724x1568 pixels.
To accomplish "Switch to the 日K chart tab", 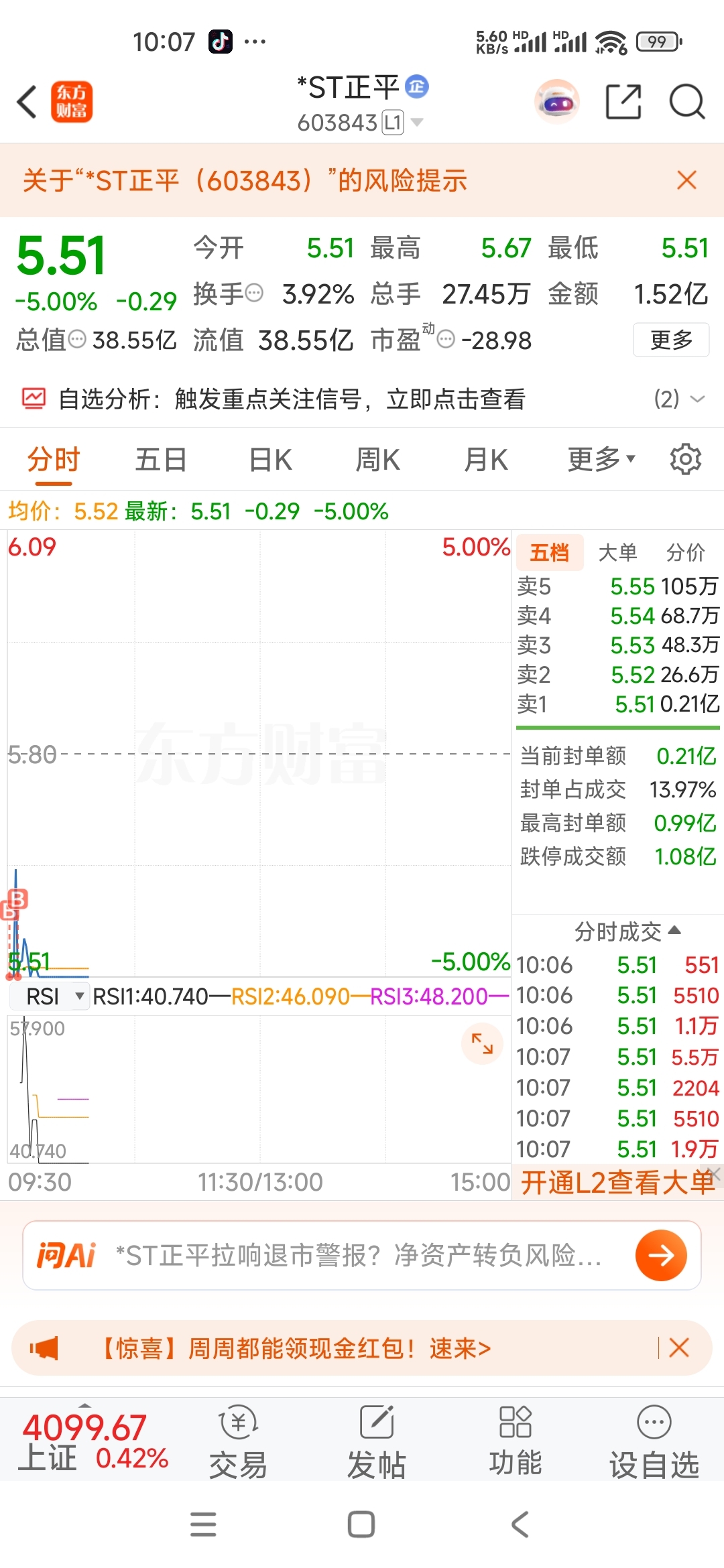I will click(270, 460).
